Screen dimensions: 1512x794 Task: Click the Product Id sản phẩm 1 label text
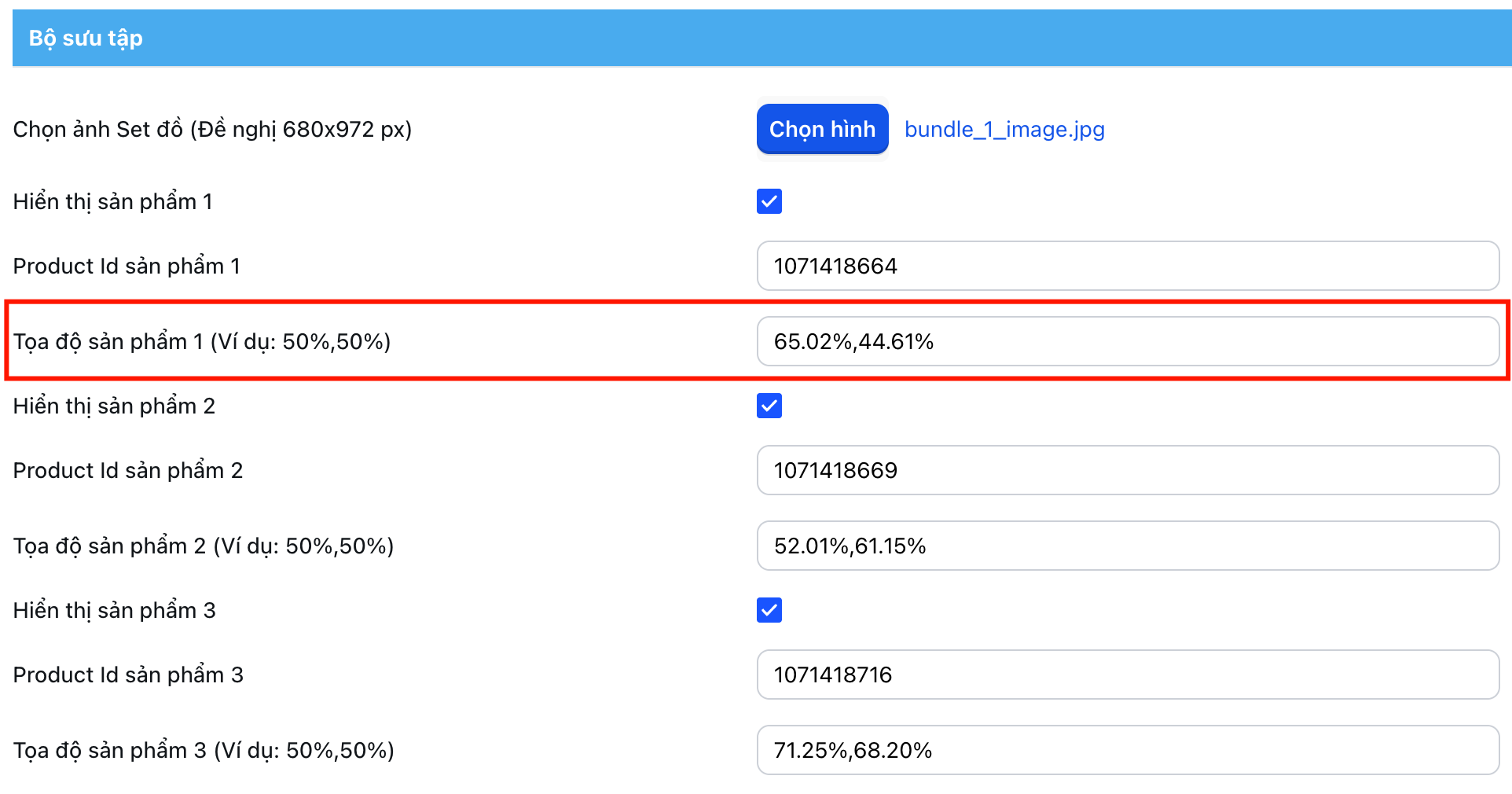pos(127,266)
